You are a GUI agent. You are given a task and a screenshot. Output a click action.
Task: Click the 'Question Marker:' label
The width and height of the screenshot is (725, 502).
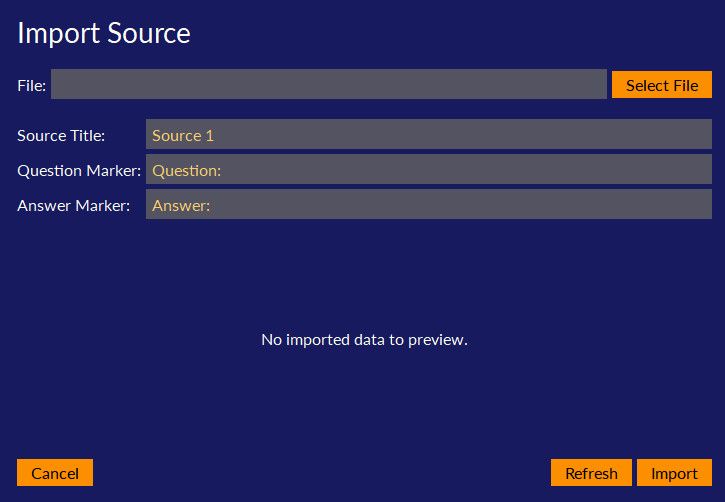[x=79, y=170]
